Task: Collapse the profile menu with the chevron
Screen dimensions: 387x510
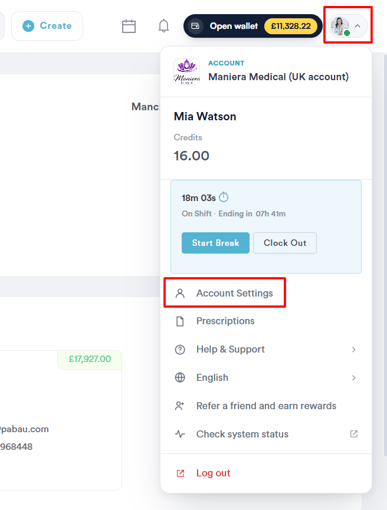Action: pyautogui.click(x=357, y=26)
